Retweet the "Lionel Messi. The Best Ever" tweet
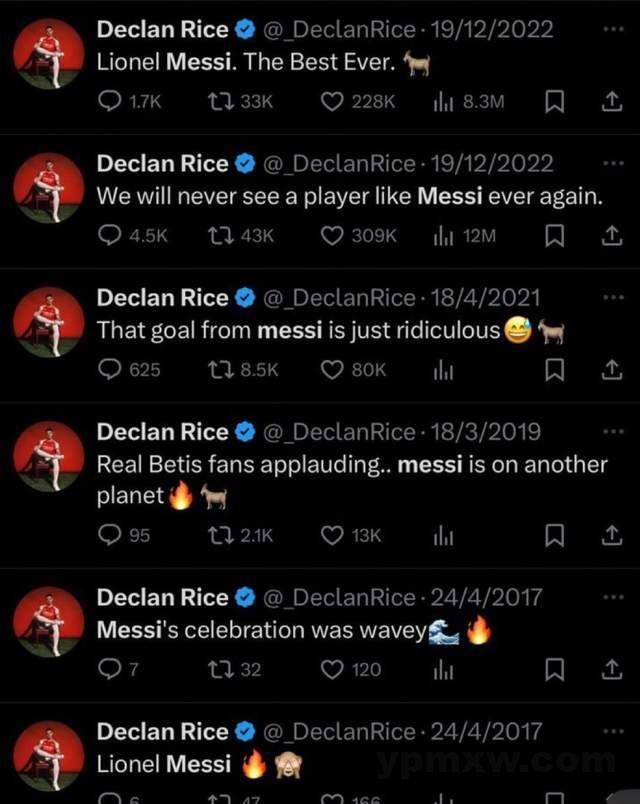Image resolution: width=640 pixels, height=804 pixels. 220,101
